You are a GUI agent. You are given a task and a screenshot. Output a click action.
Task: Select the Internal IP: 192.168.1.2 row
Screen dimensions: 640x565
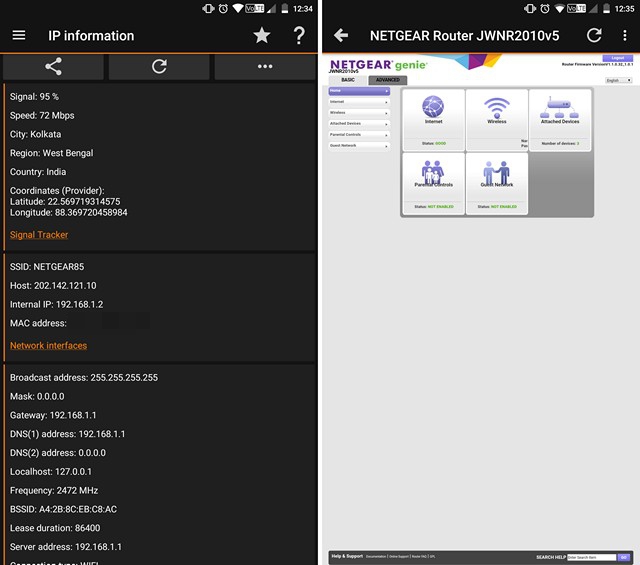pos(56,304)
